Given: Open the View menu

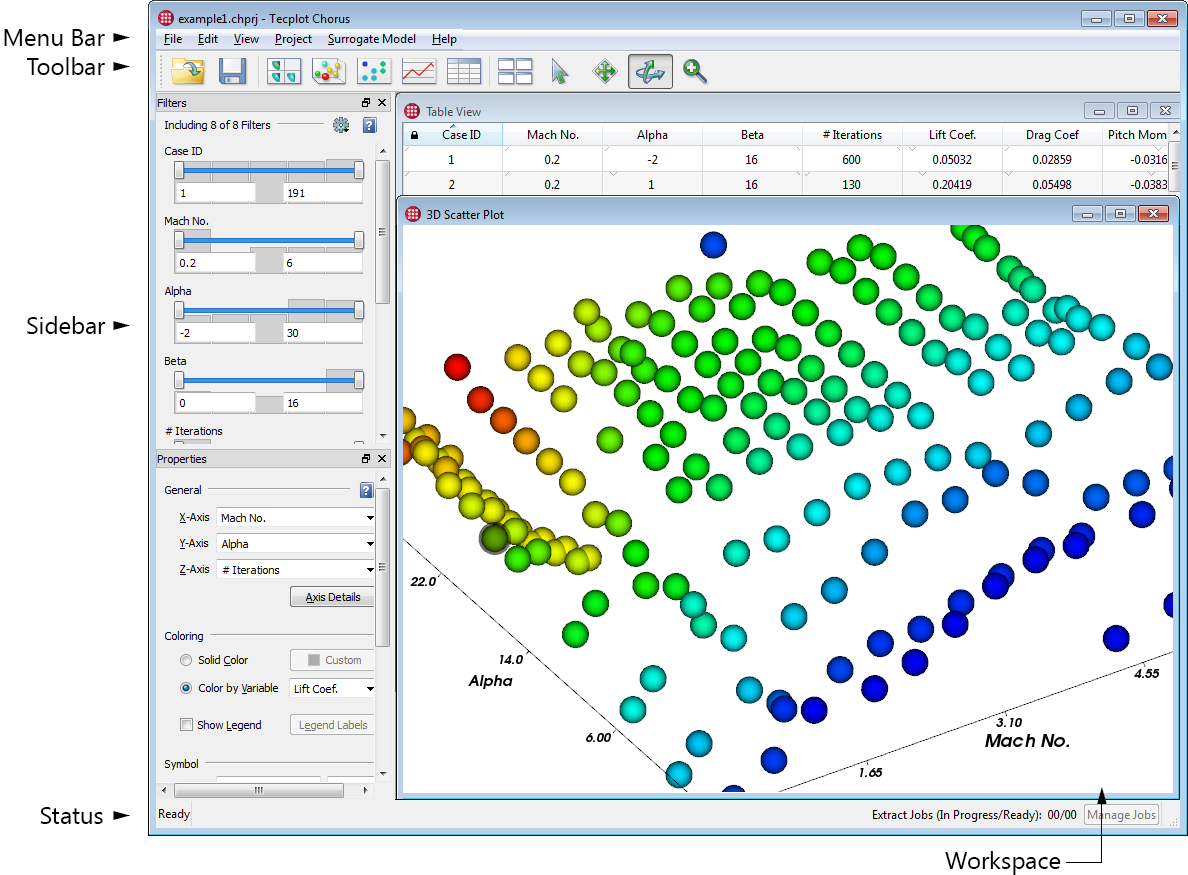Looking at the screenshot, I should [x=246, y=39].
